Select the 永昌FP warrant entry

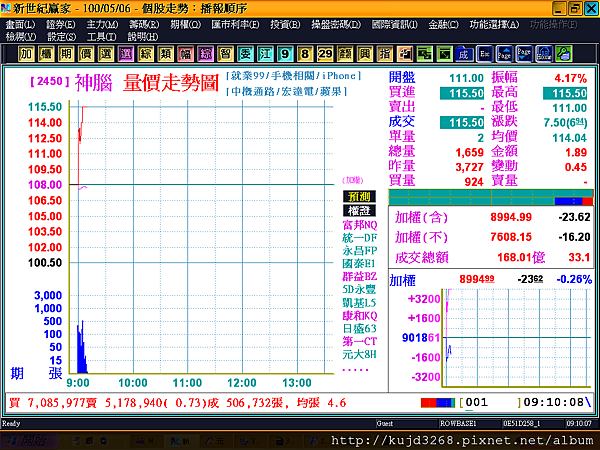point(360,251)
